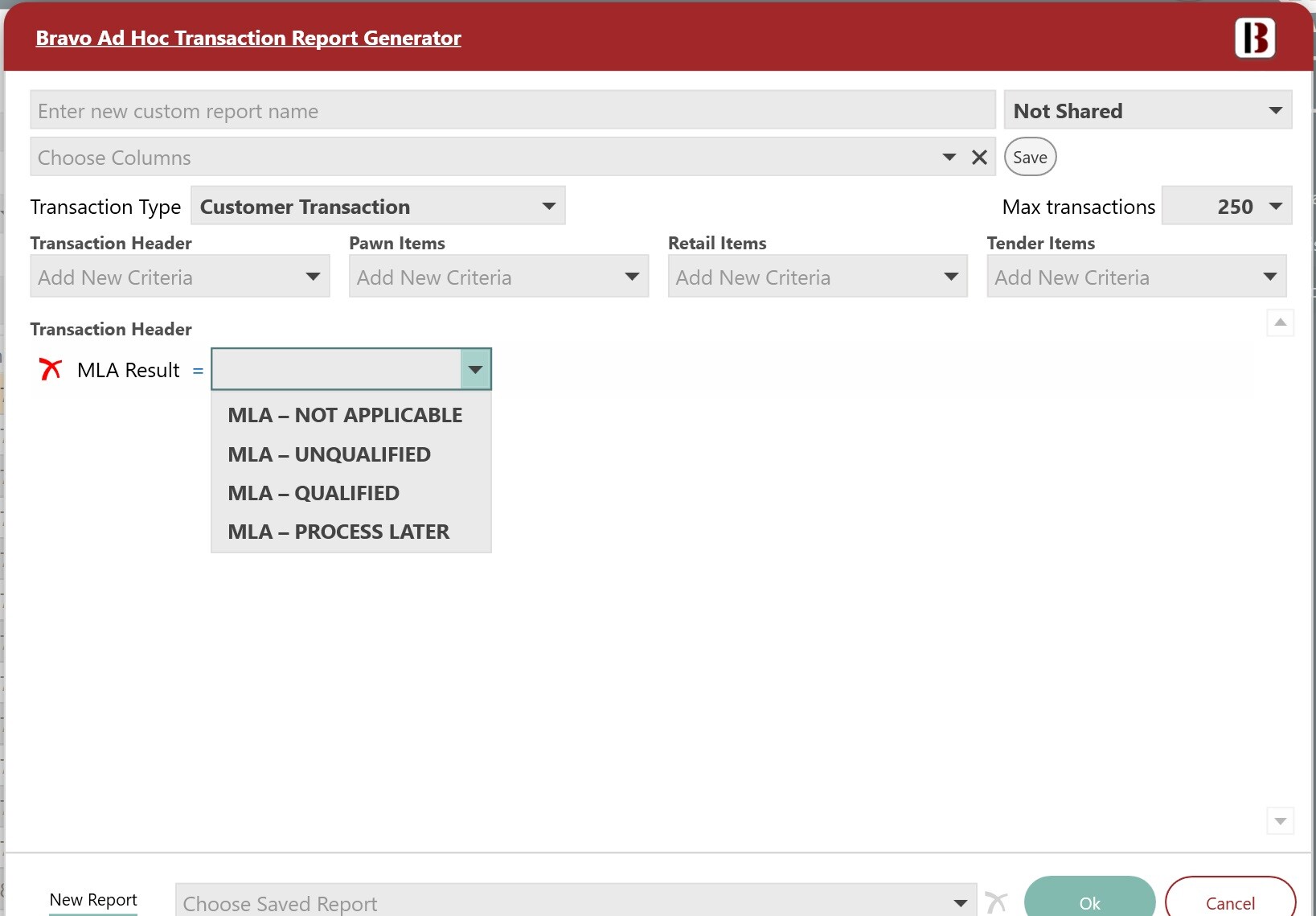This screenshot has width=1316, height=916.
Task: Open the Max transactions 250 dropdown
Action: click(x=1227, y=206)
